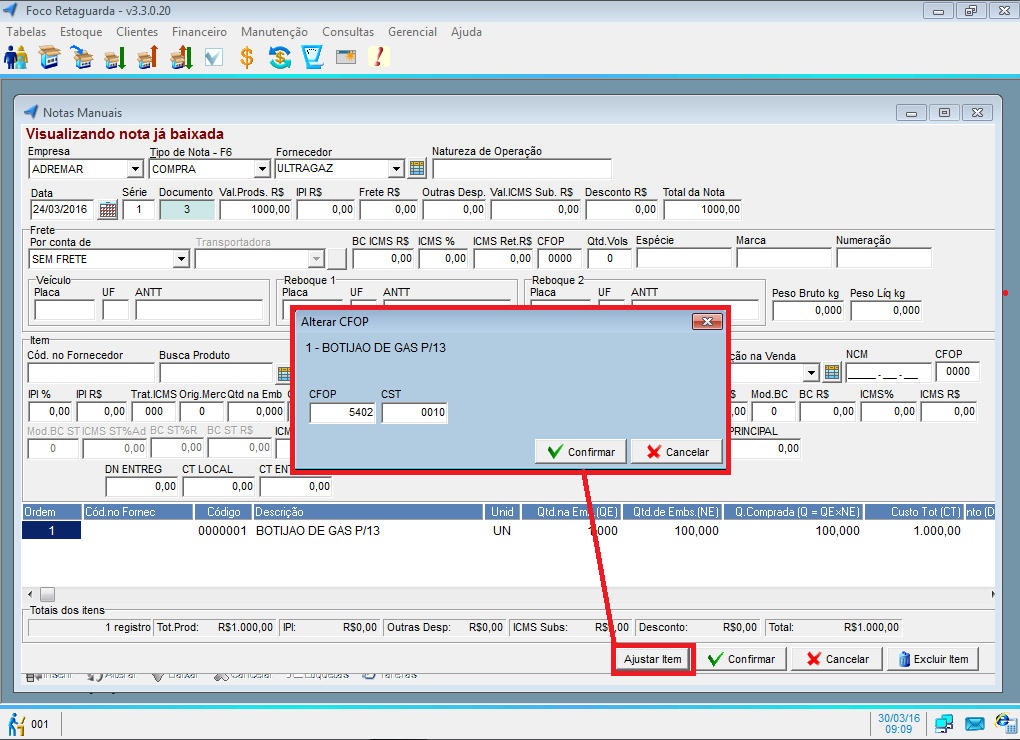Click the window with sun icon in toolbar
Image resolution: width=1020 pixels, height=740 pixels.
346,57
